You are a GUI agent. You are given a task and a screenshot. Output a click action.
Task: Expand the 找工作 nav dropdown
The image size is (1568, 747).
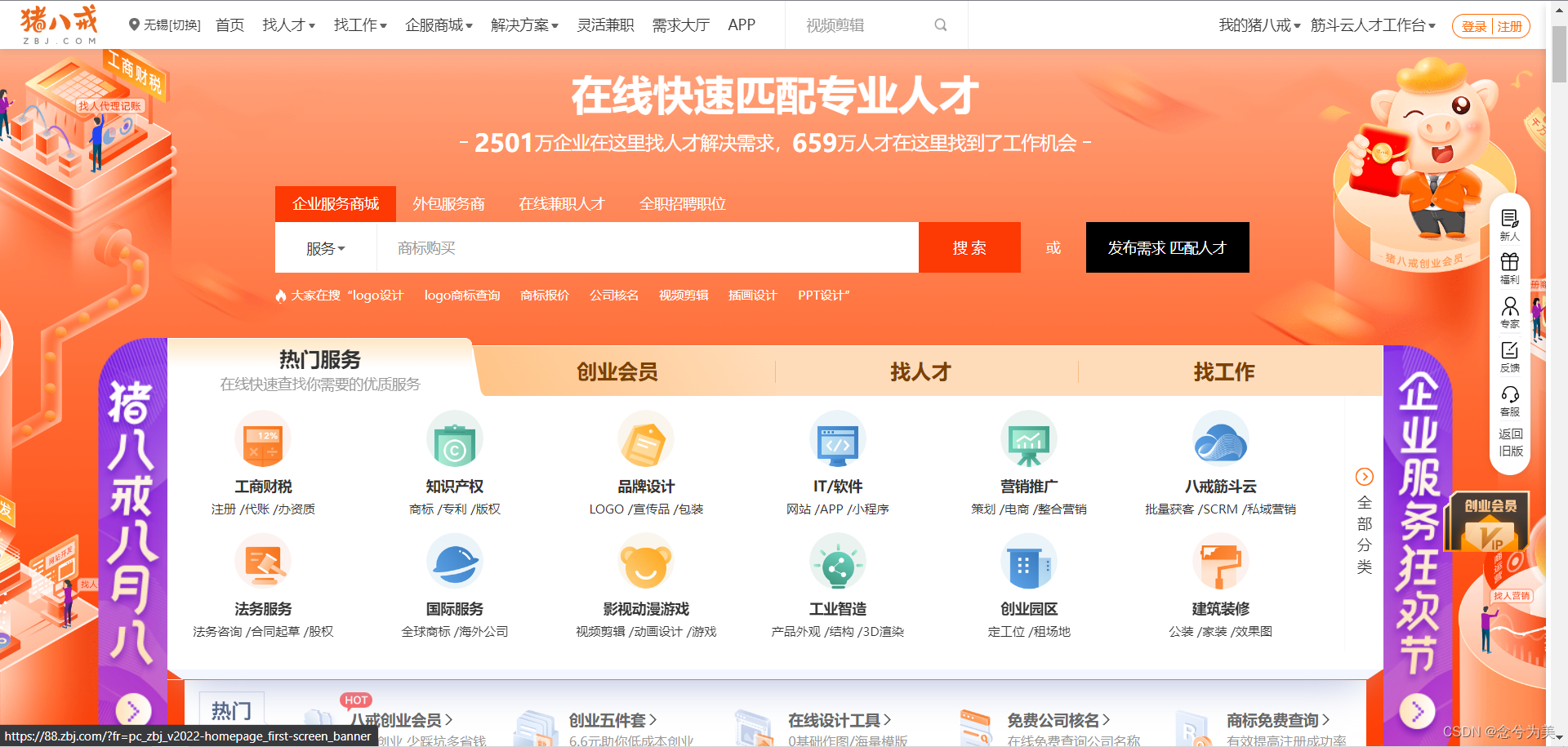tap(360, 25)
